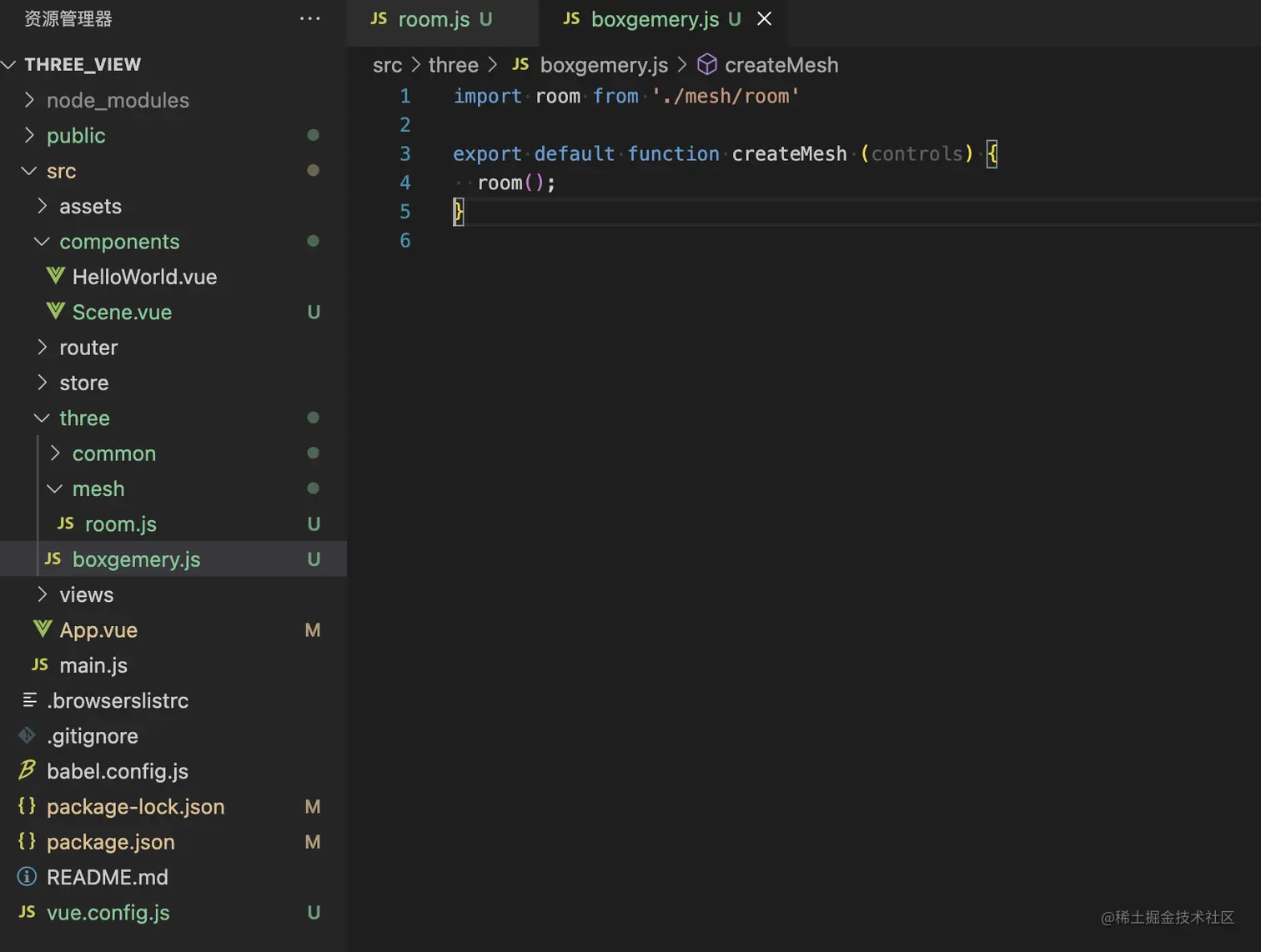Click the src breadcrumb
Screen dimensions: 1261x952
[x=387, y=65]
